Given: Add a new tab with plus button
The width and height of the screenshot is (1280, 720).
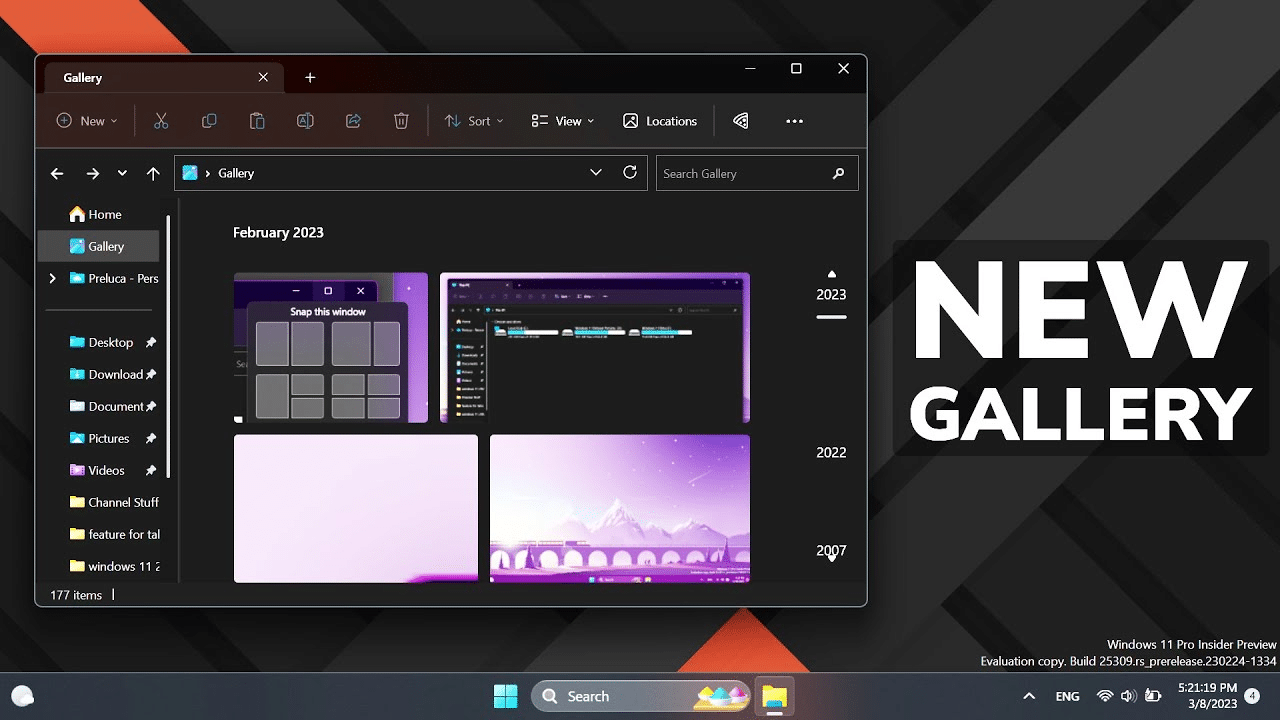Looking at the screenshot, I should tap(310, 77).
